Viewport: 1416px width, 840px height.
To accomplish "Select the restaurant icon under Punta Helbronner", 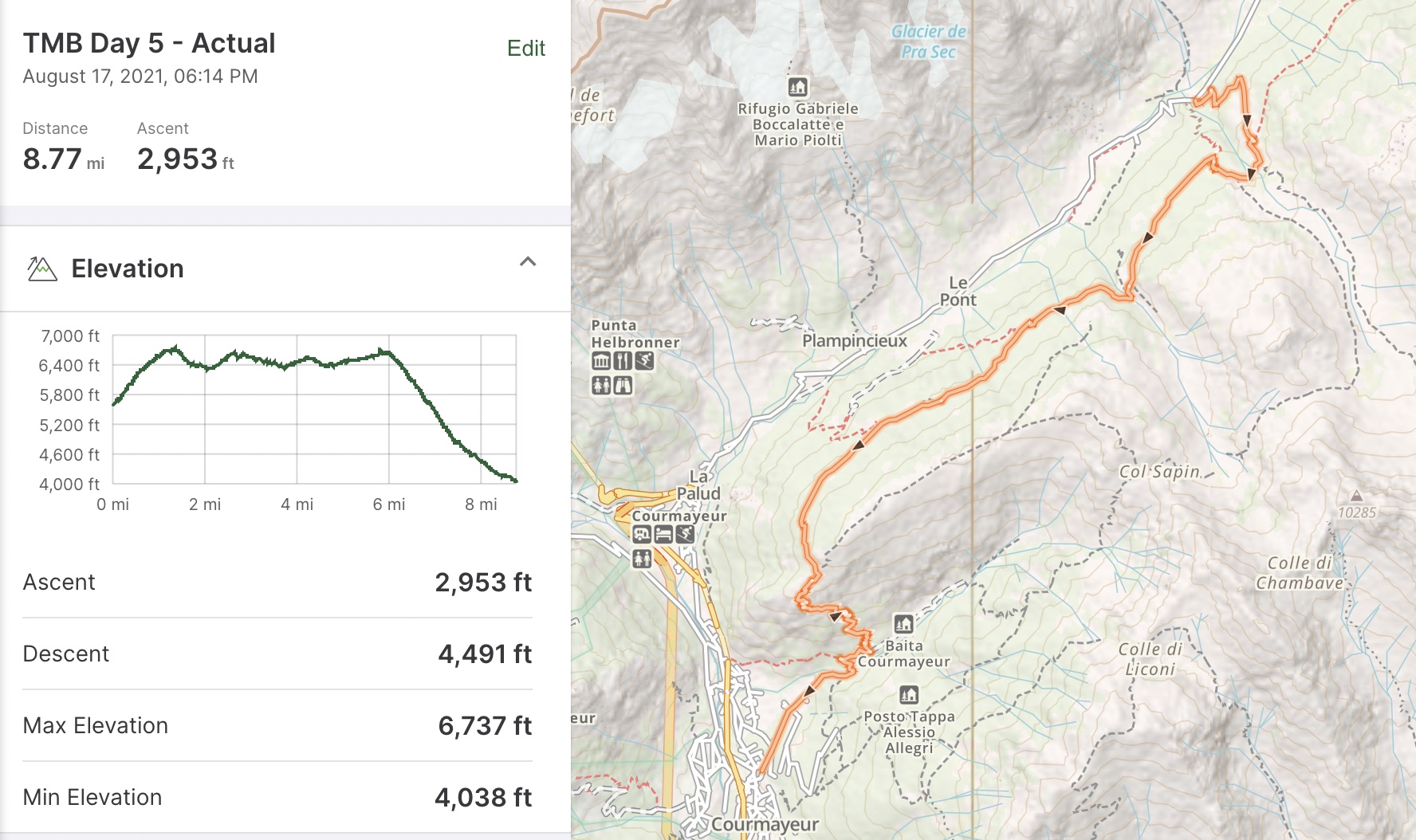I will click(x=623, y=361).
